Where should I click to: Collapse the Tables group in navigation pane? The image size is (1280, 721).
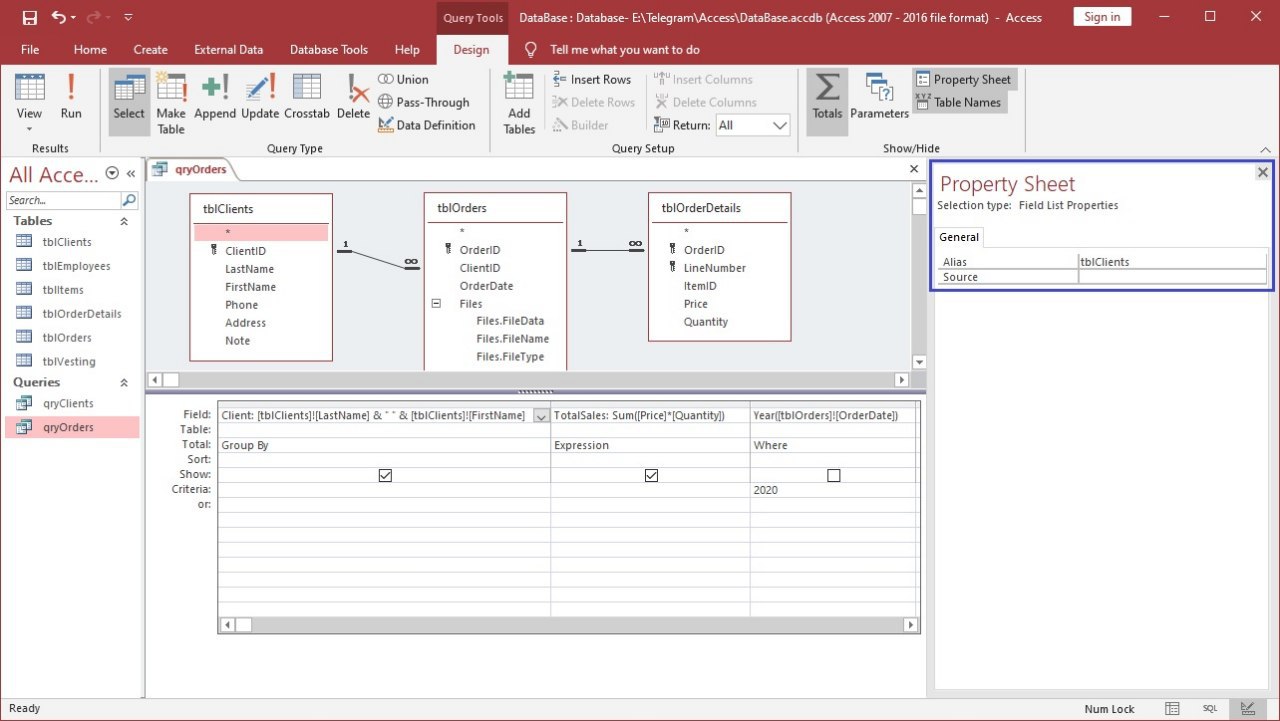coord(124,221)
